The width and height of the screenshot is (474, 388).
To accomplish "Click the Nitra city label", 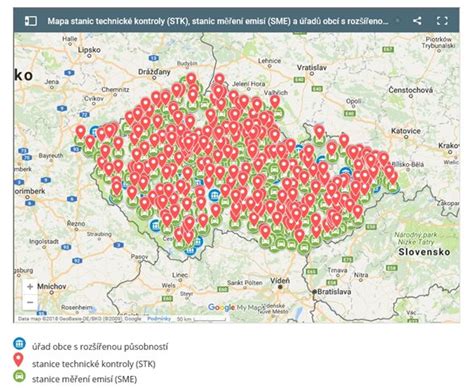I will point(361,275).
